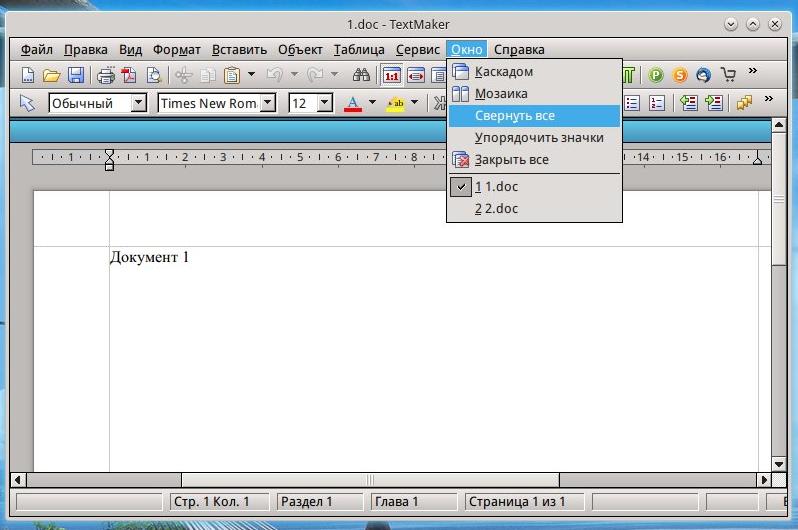This screenshot has width=798, height=530.
Task: Choose Мозаика from the Окно menu
Action: pos(534,94)
